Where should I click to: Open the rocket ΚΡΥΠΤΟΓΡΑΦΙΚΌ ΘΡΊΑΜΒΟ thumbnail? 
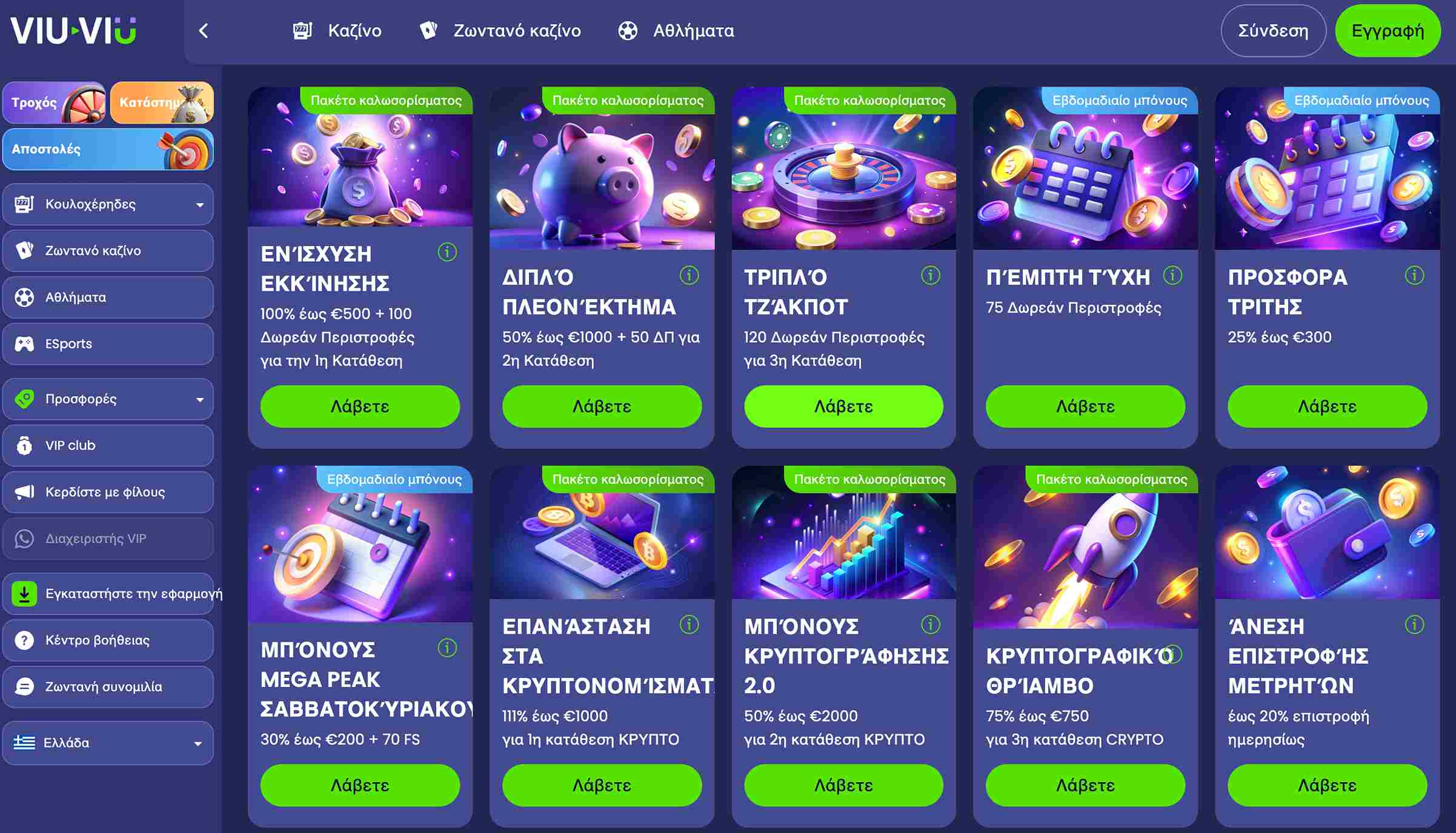tap(1085, 547)
